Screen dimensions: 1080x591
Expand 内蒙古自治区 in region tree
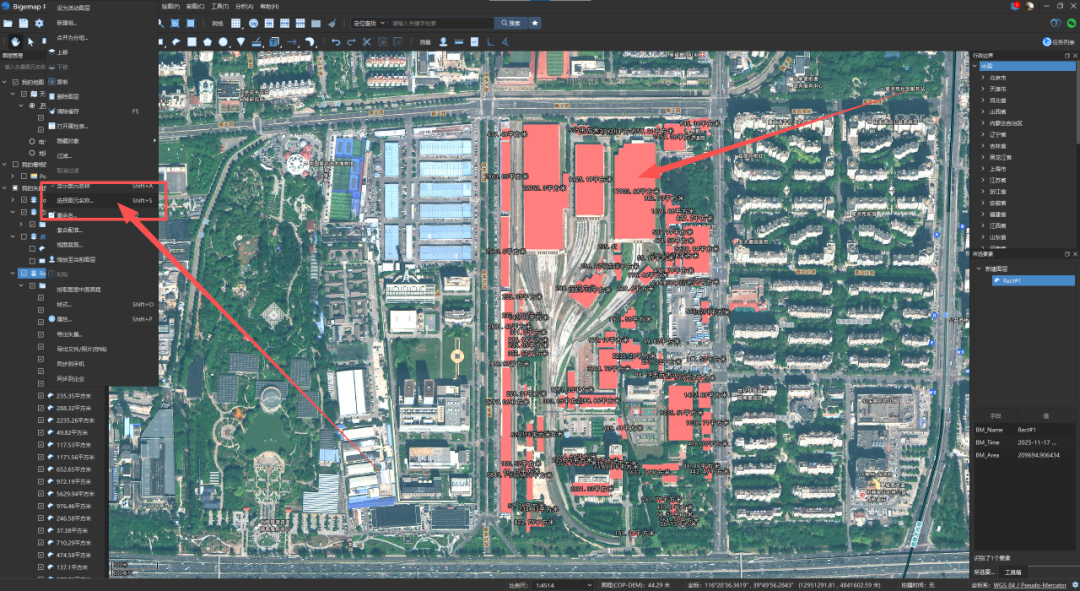tap(983, 123)
